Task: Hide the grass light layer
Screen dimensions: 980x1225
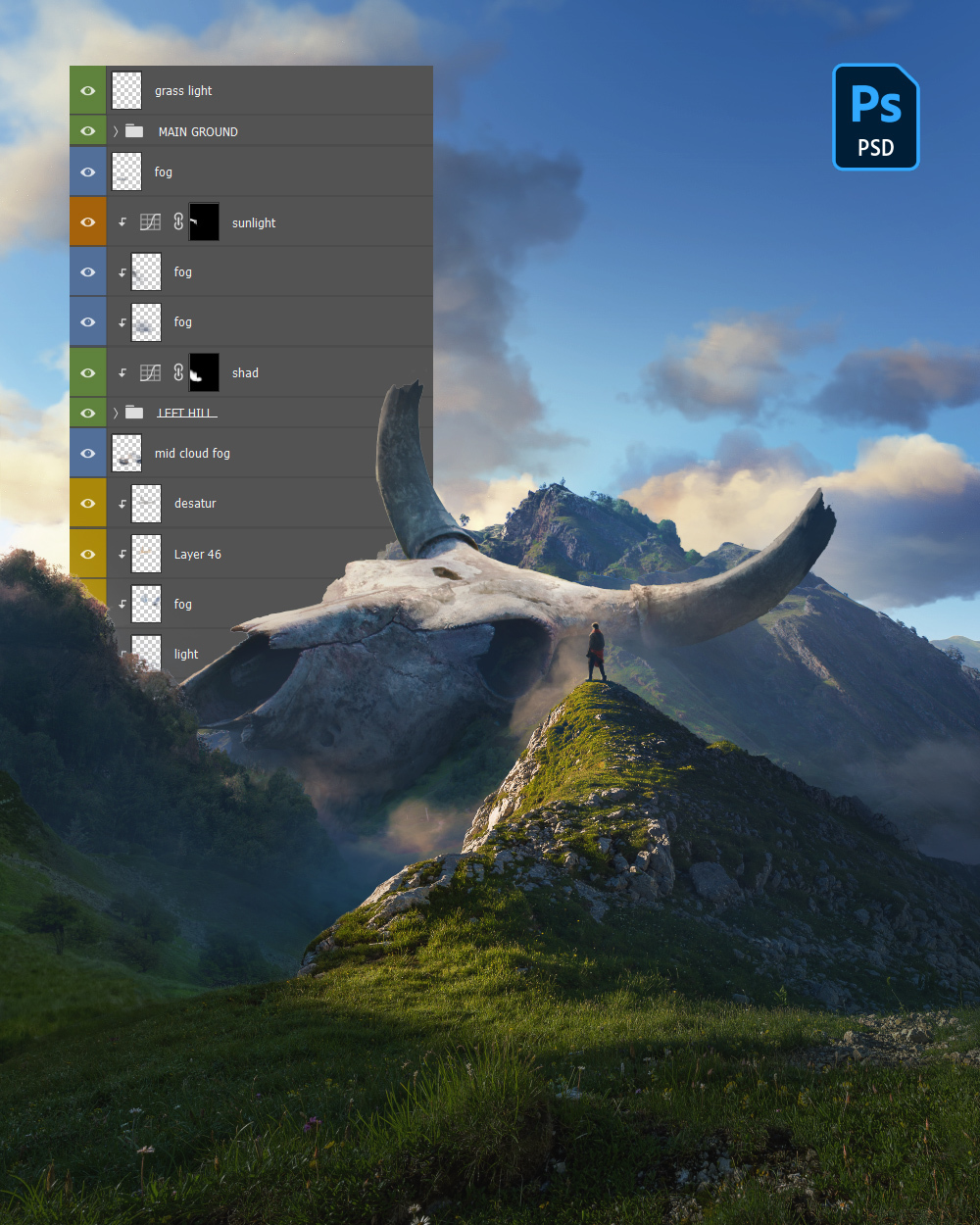Action: [87, 90]
